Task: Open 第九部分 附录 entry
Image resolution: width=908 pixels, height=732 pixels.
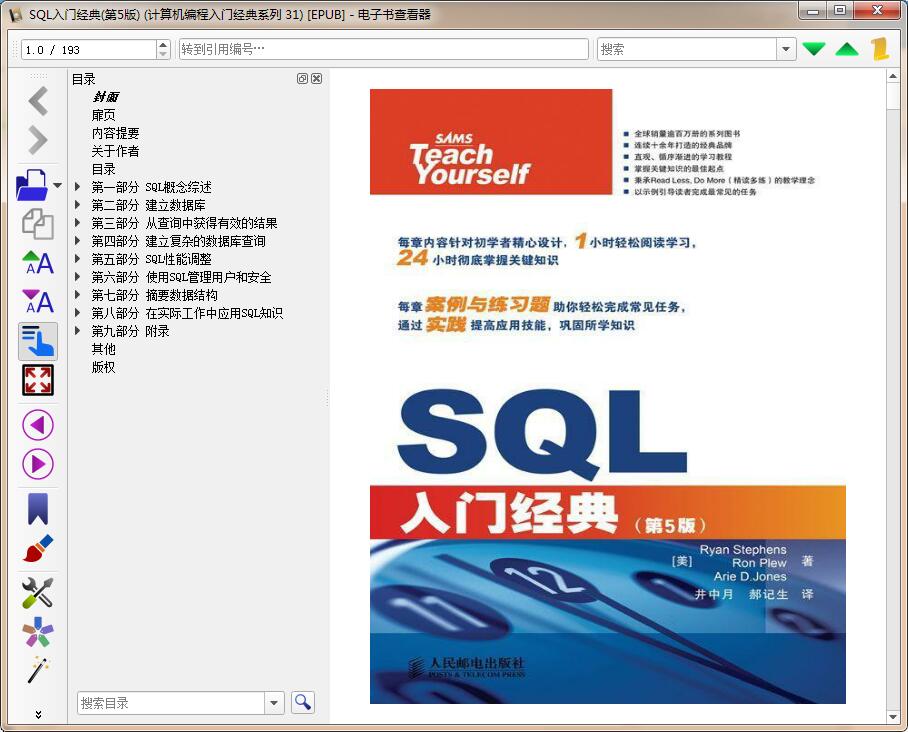Action: coord(130,331)
